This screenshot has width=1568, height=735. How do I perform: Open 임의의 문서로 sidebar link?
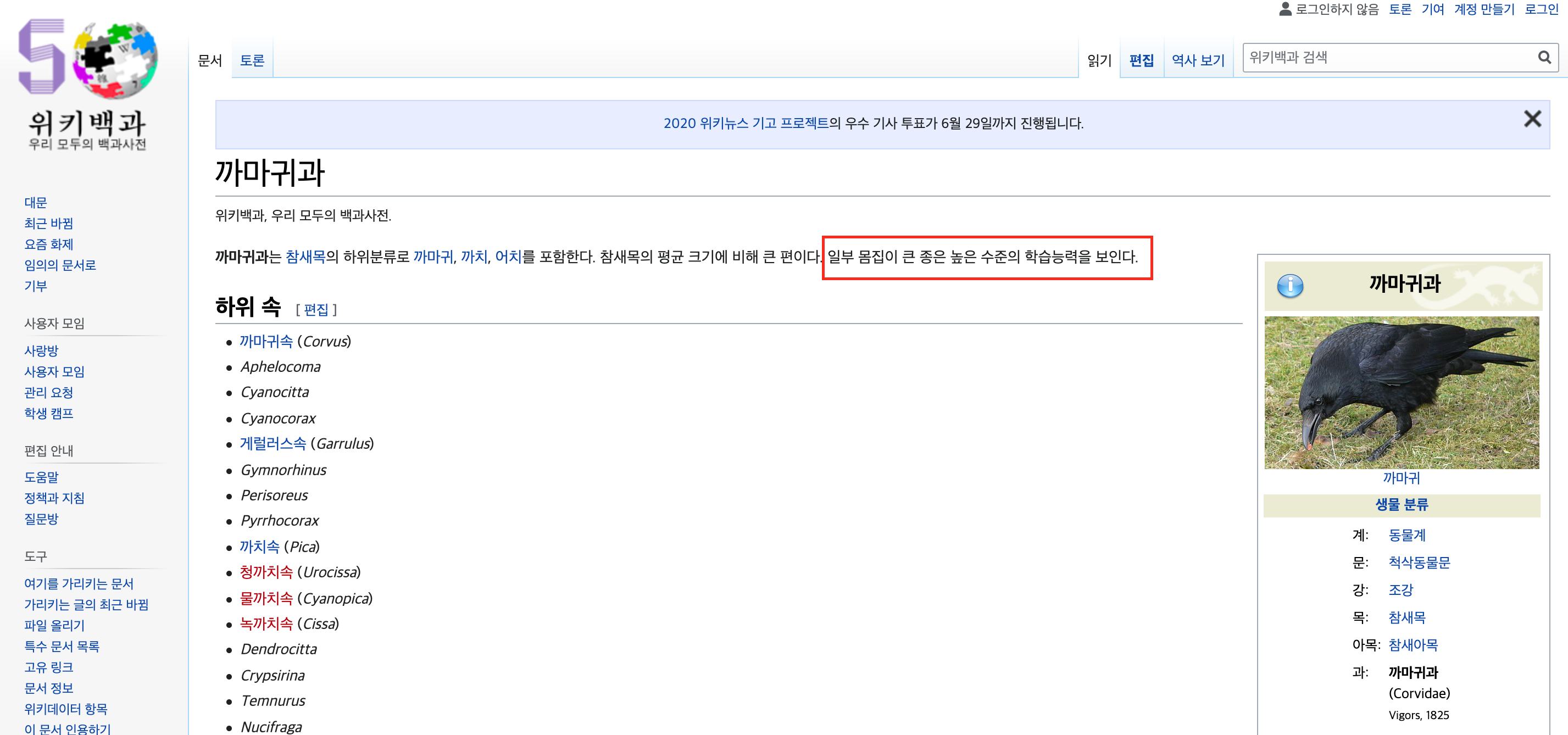pos(60,265)
